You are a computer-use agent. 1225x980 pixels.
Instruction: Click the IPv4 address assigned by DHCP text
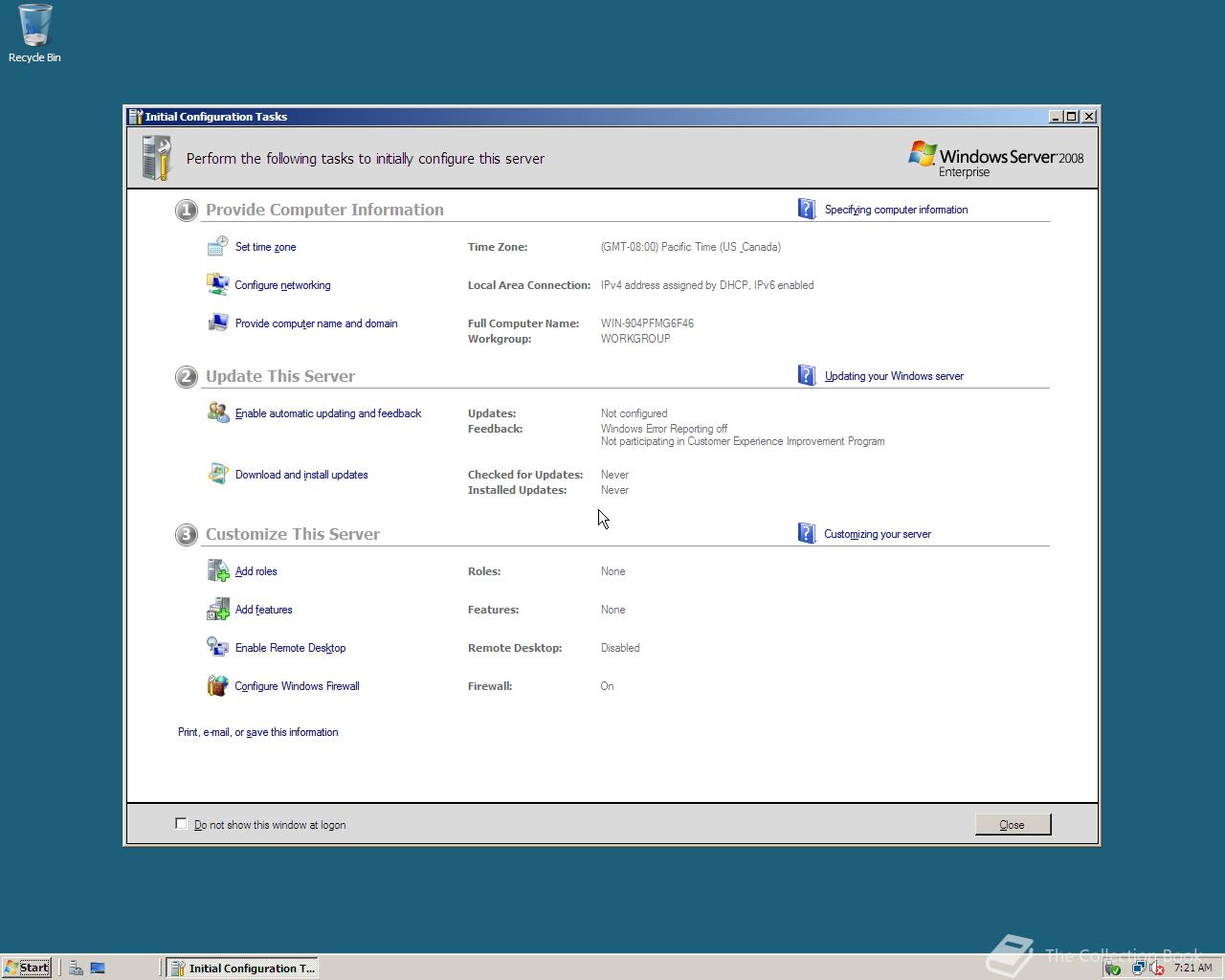[707, 285]
